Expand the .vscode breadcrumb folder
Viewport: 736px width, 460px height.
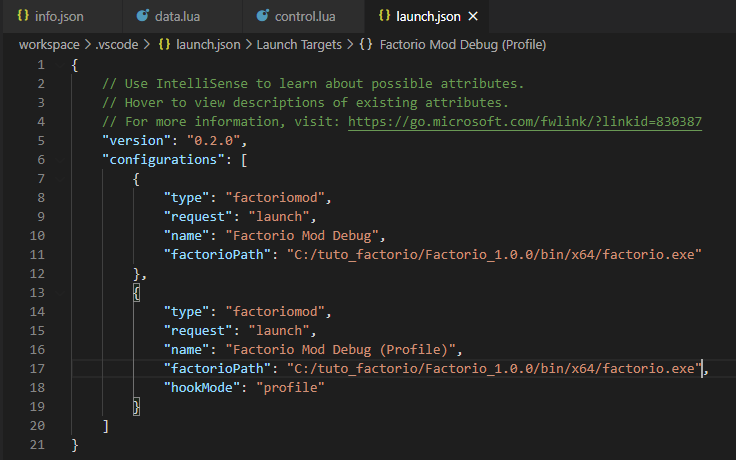[117, 45]
